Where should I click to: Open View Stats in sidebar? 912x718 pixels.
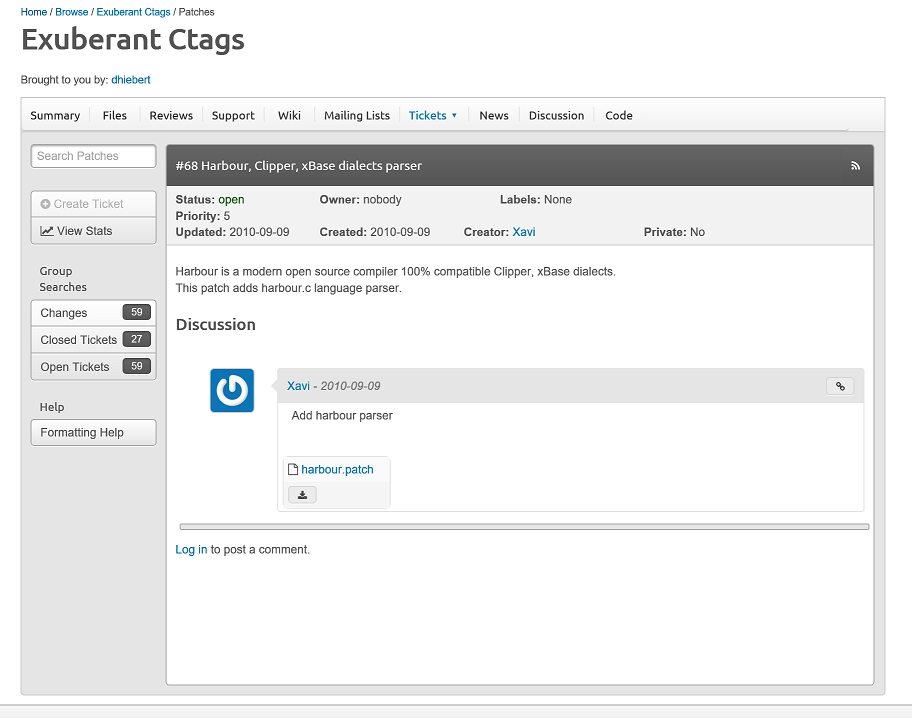[93, 231]
